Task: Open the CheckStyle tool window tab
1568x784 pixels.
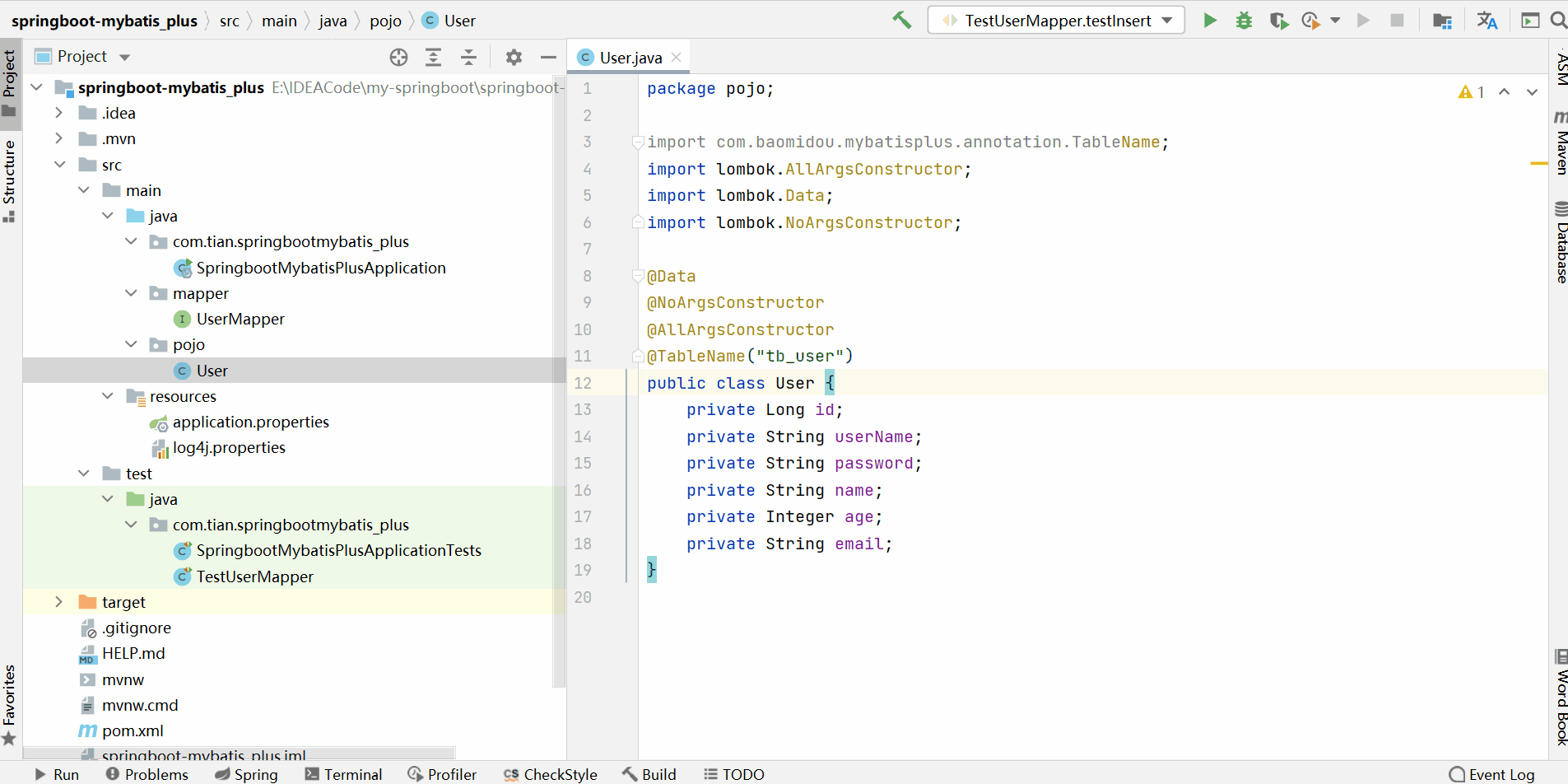Action: 551,774
